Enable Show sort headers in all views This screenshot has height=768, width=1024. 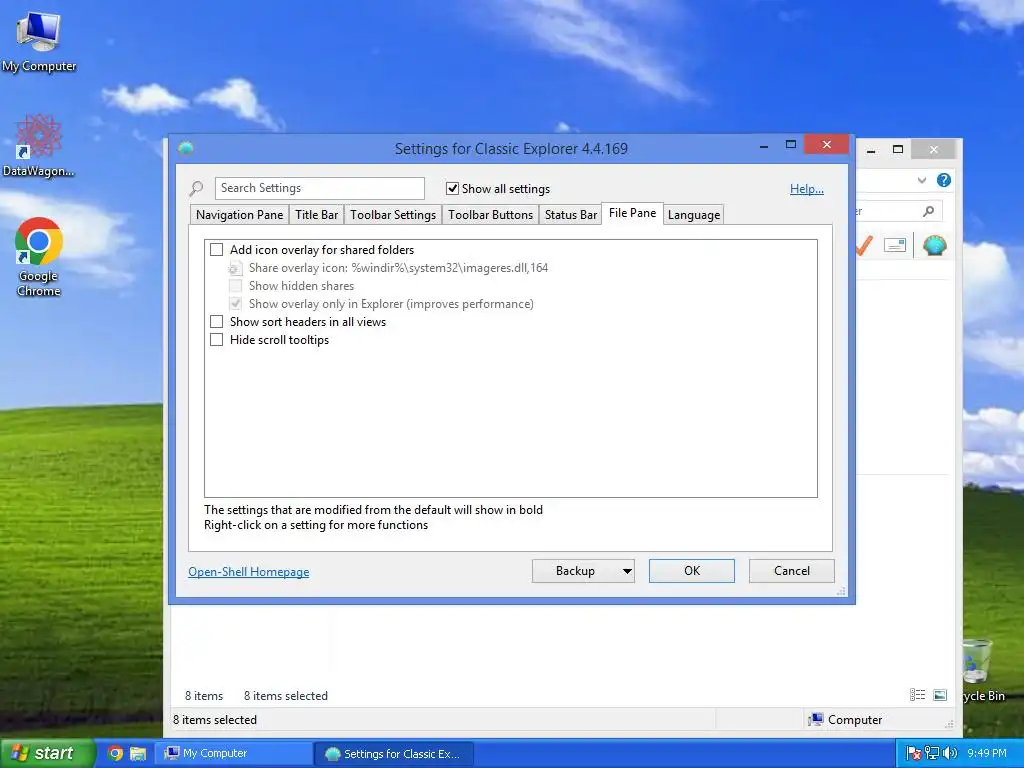(216, 322)
